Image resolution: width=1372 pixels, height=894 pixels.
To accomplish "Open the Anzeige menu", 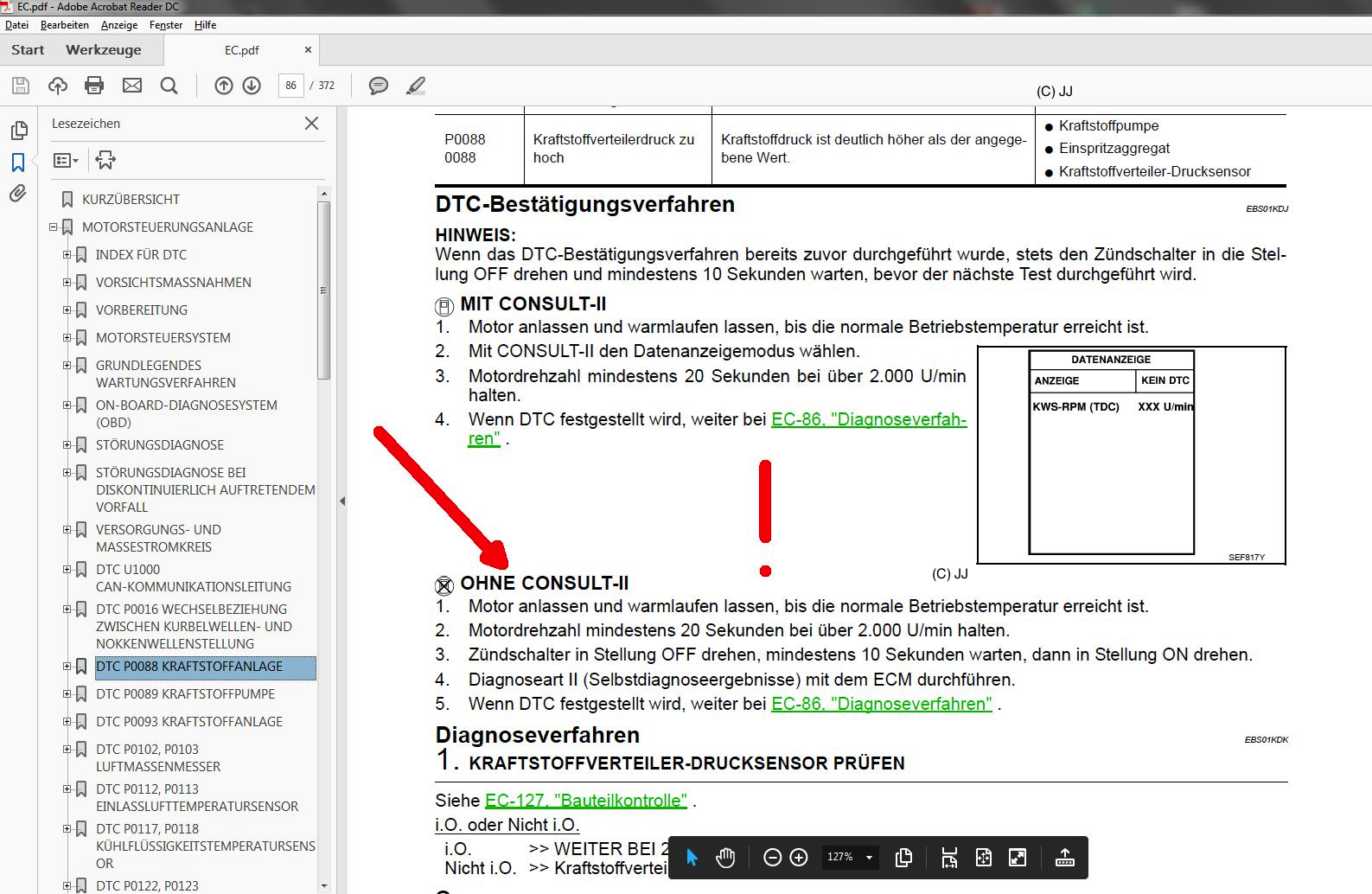I will coord(119,25).
